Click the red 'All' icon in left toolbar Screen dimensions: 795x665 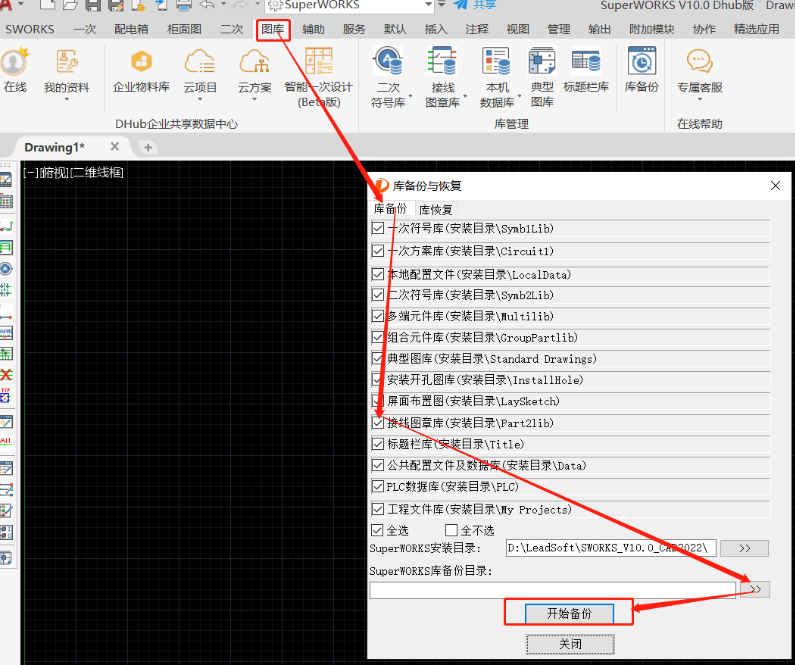6,441
